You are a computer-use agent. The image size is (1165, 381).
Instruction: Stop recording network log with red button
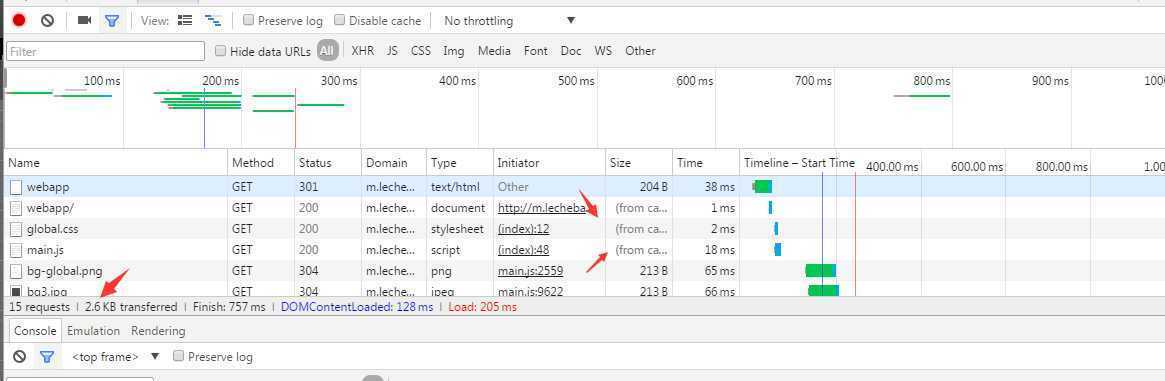19,21
